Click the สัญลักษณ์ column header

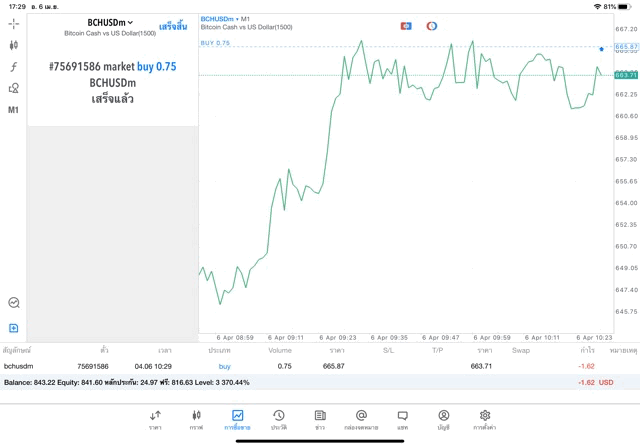point(17,350)
